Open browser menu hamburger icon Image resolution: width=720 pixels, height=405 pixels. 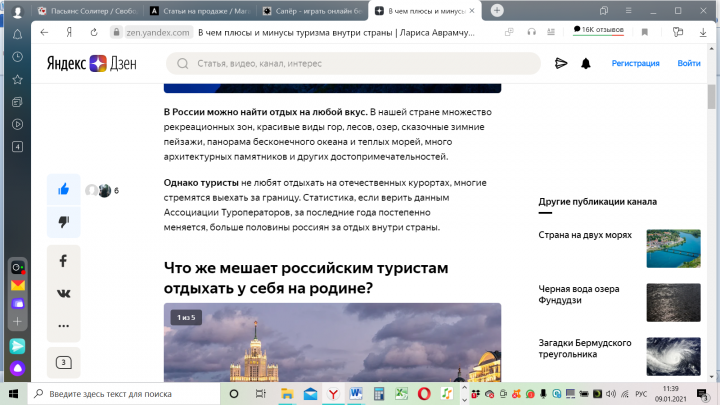click(628, 11)
